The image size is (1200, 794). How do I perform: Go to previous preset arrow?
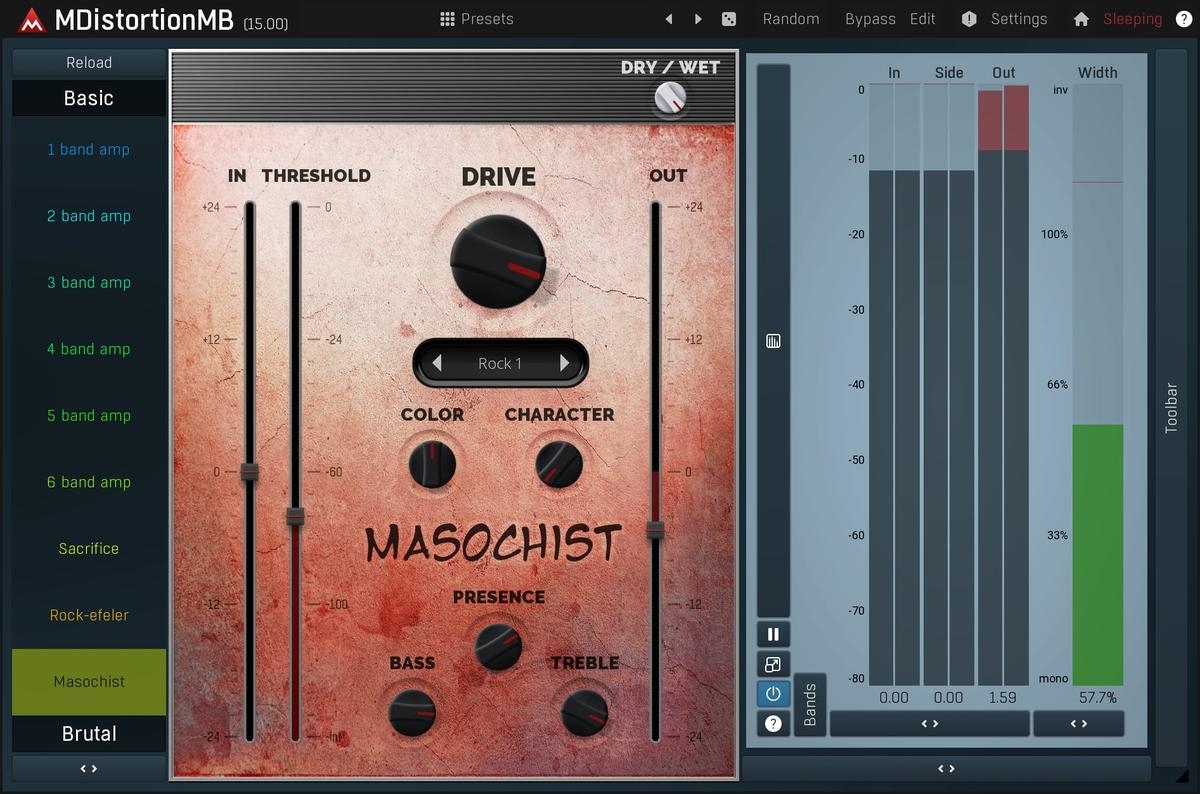tap(669, 19)
